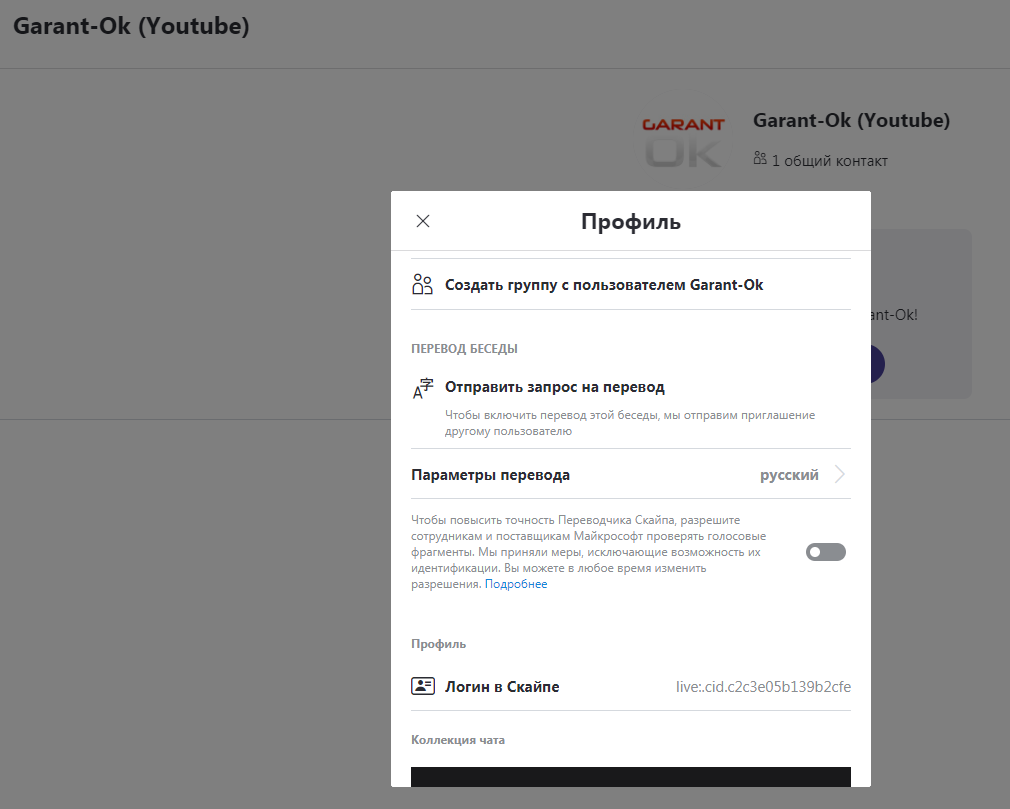Click Логин в Скайпе row label
This screenshot has height=809, width=1010.
(502, 687)
